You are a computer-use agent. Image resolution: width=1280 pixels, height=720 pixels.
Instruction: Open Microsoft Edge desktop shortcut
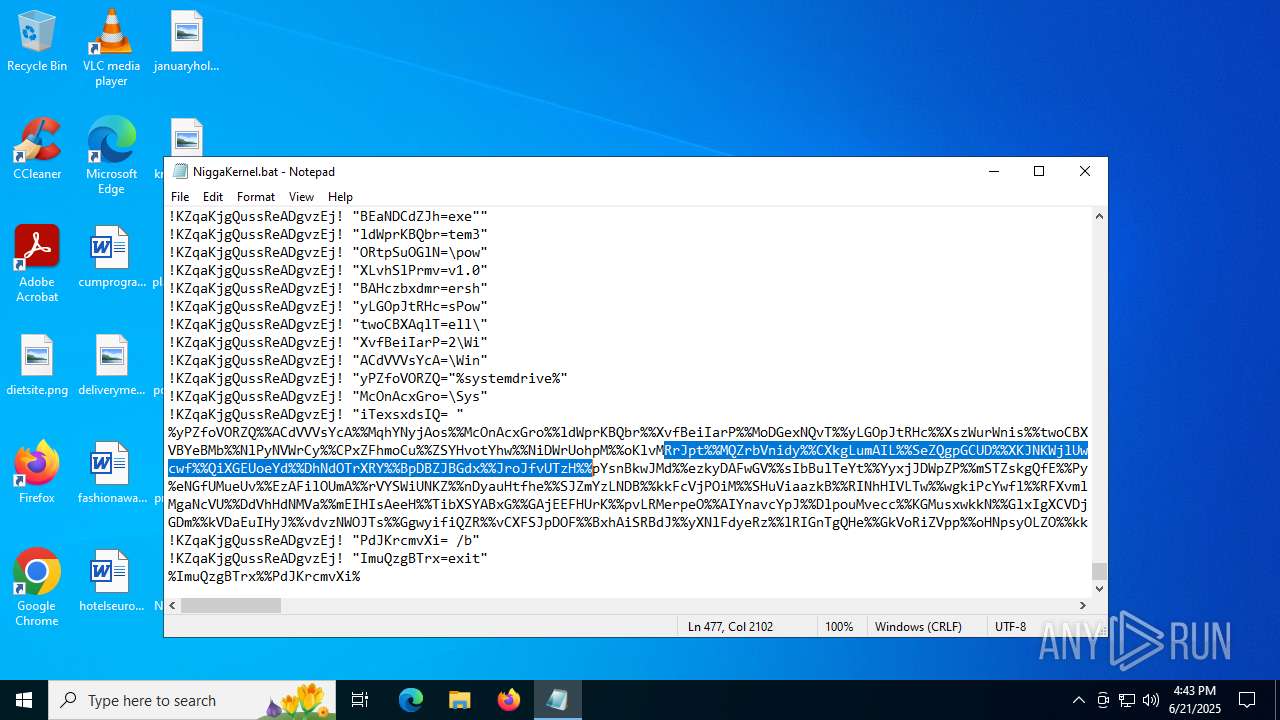[111, 156]
